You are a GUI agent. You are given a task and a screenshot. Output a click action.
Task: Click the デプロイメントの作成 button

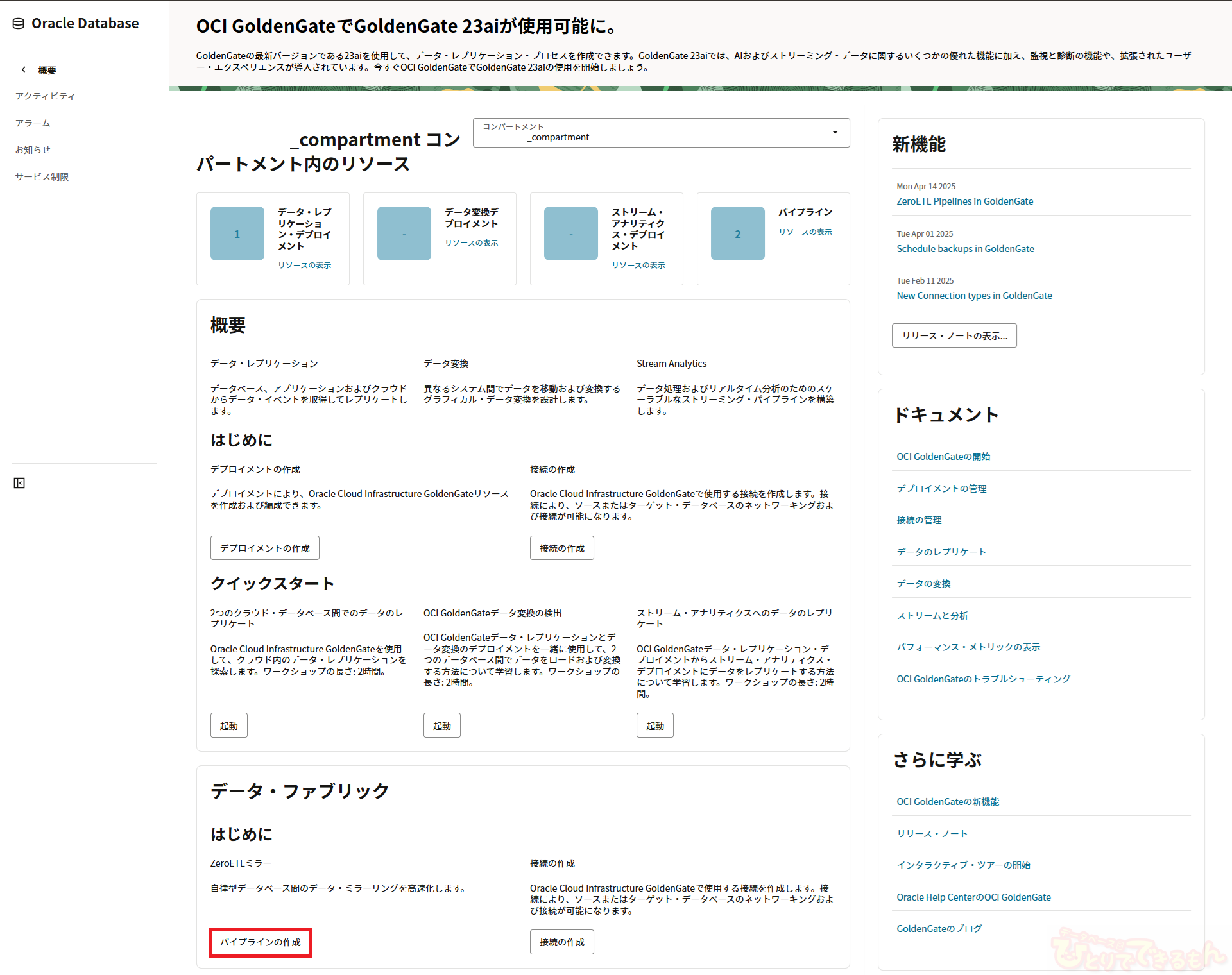tap(265, 548)
